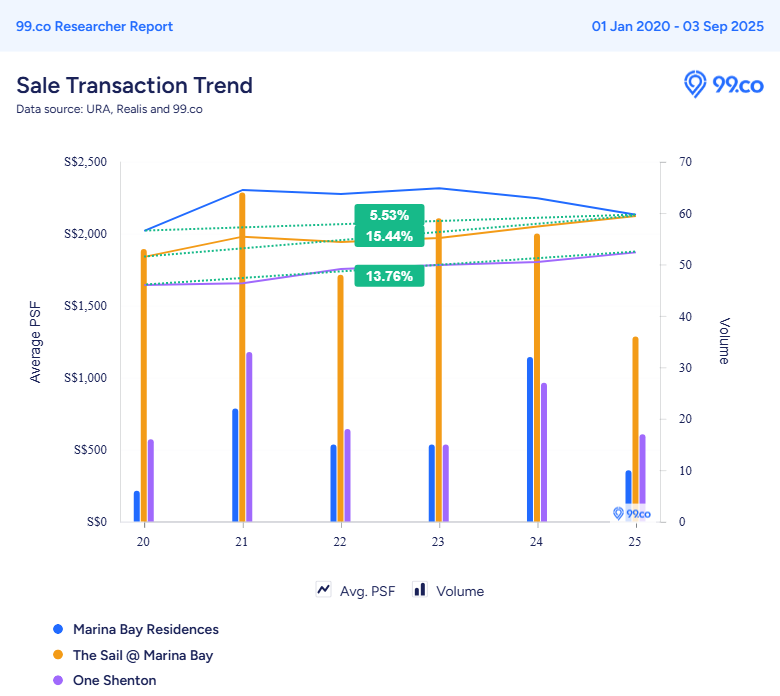Click the blue volume bar for year 24

[x=530, y=438]
